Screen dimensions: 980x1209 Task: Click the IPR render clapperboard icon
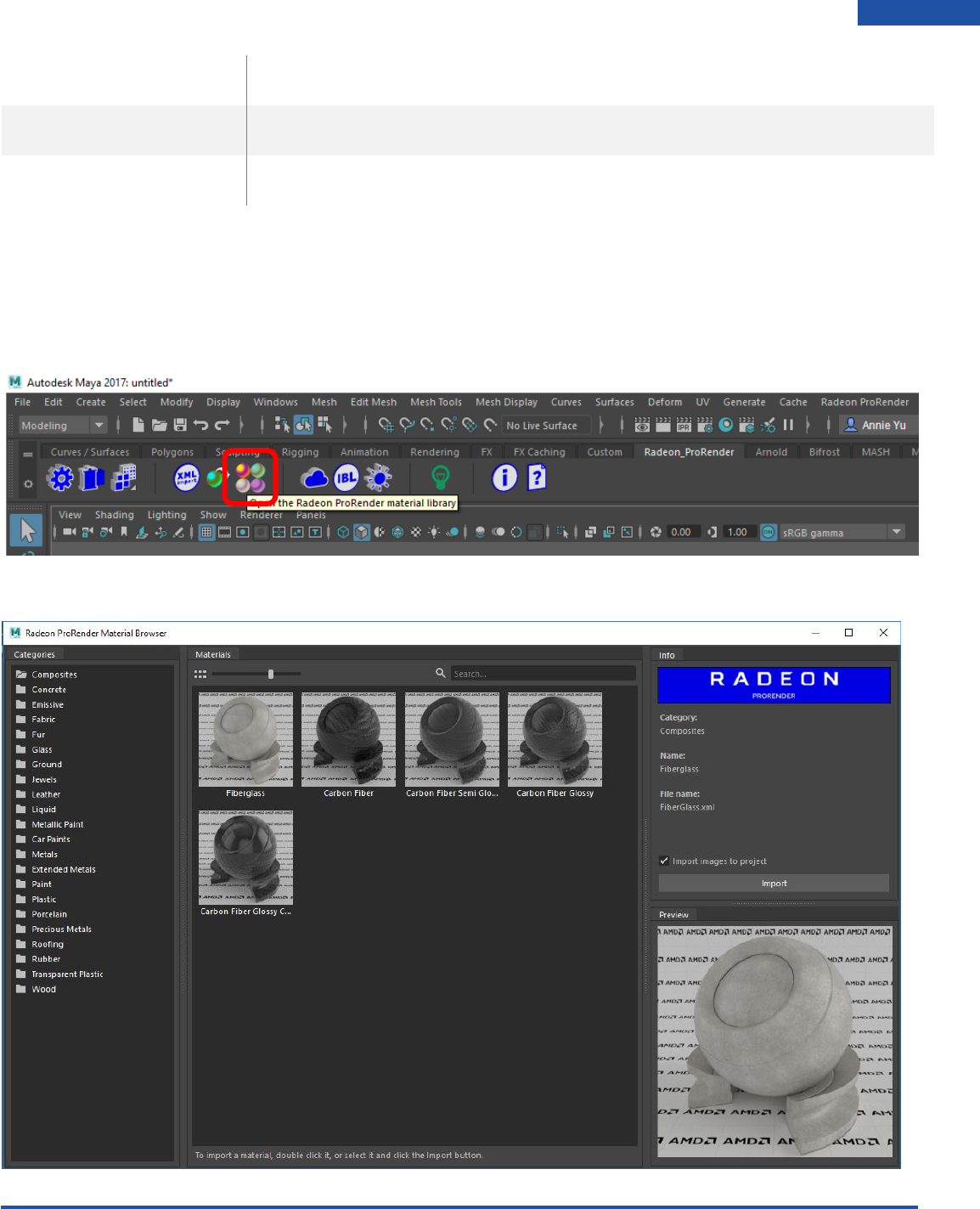point(684,425)
